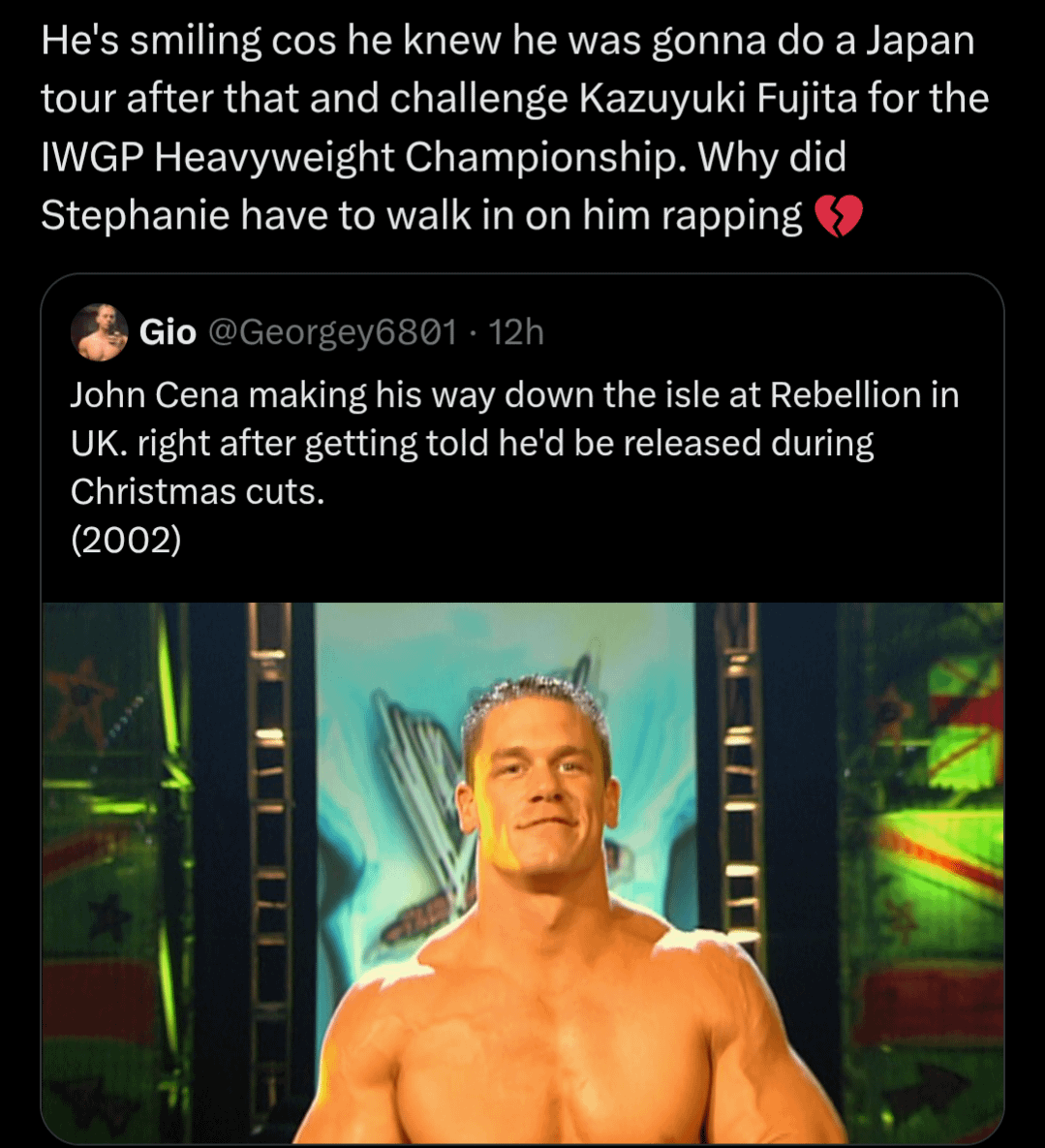Click "John Cena" in the quoted tweet

click(x=154, y=395)
